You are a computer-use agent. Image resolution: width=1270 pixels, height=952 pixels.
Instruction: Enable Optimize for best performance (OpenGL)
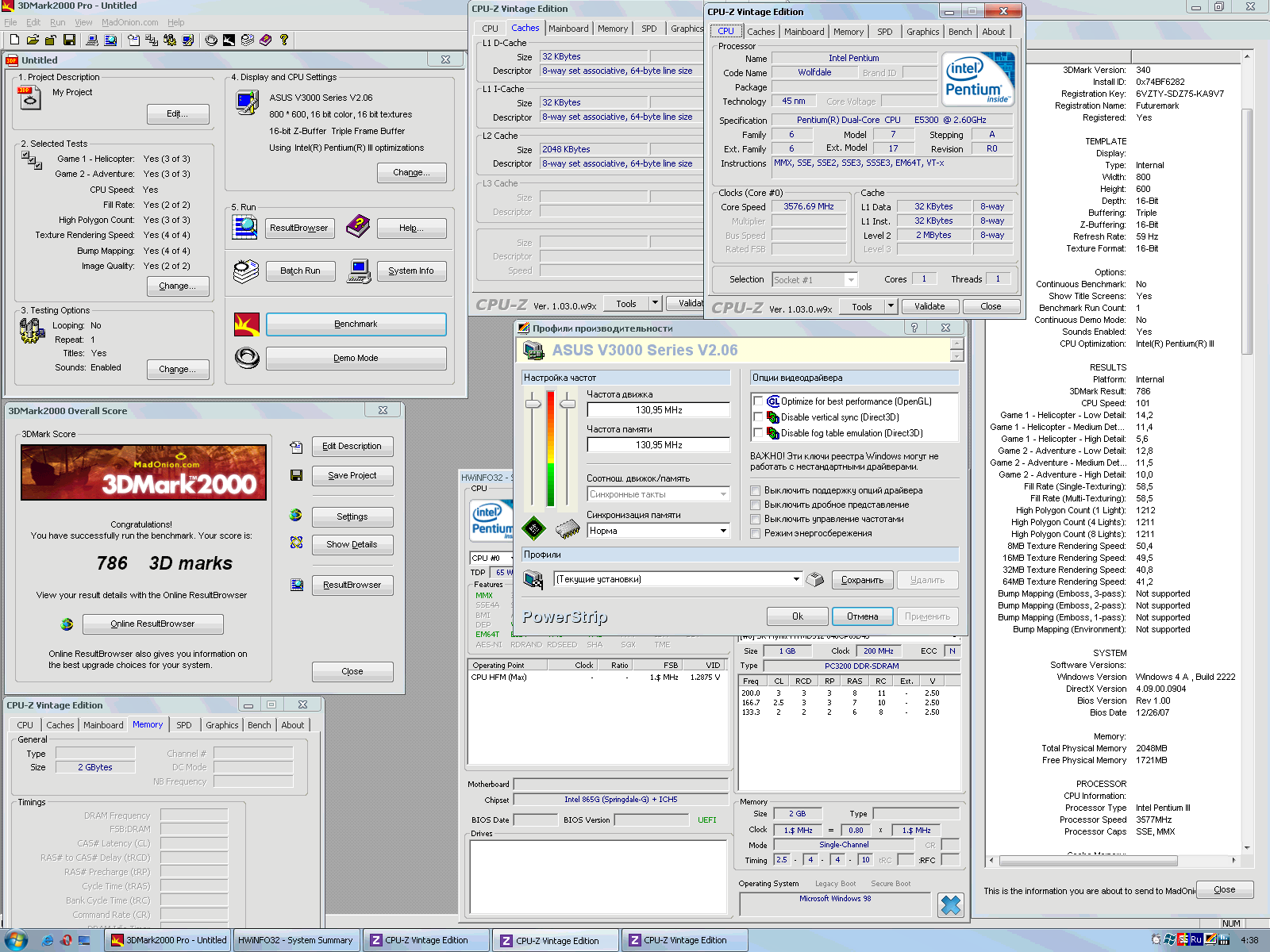point(758,401)
